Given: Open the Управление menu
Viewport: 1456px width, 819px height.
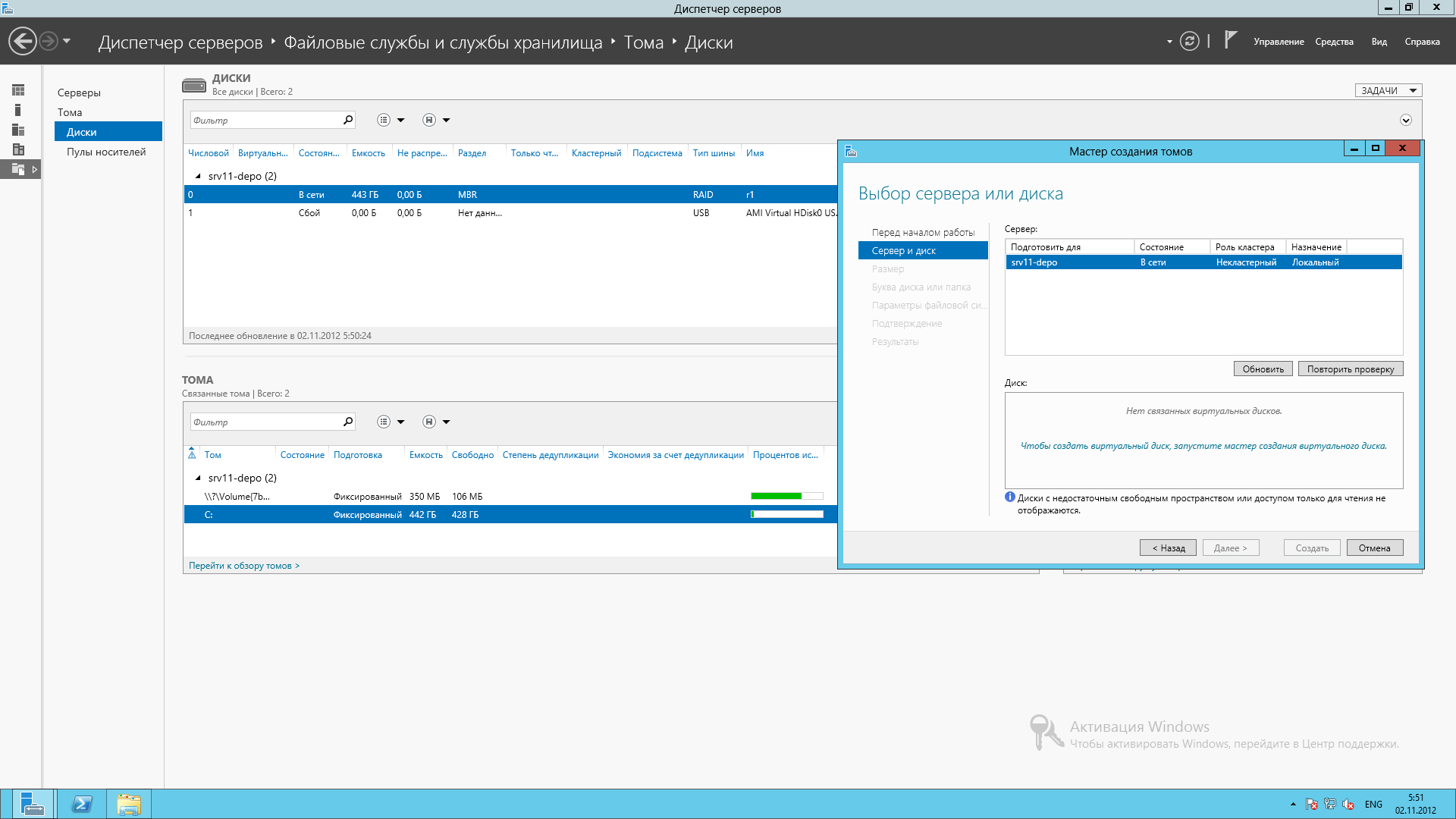Looking at the screenshot, I should pos(1279,42).
